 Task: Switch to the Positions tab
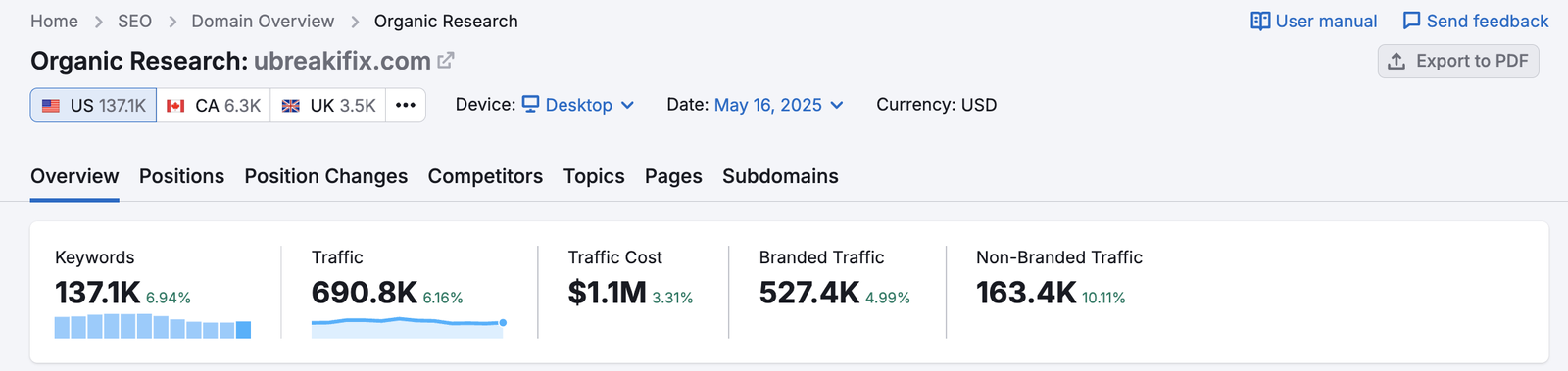tap(181, 176)
